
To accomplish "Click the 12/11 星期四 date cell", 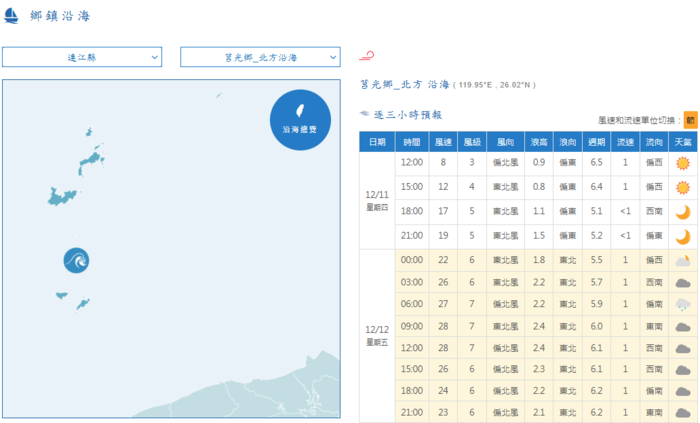I will pyautogui.click(x=376, y=199).
